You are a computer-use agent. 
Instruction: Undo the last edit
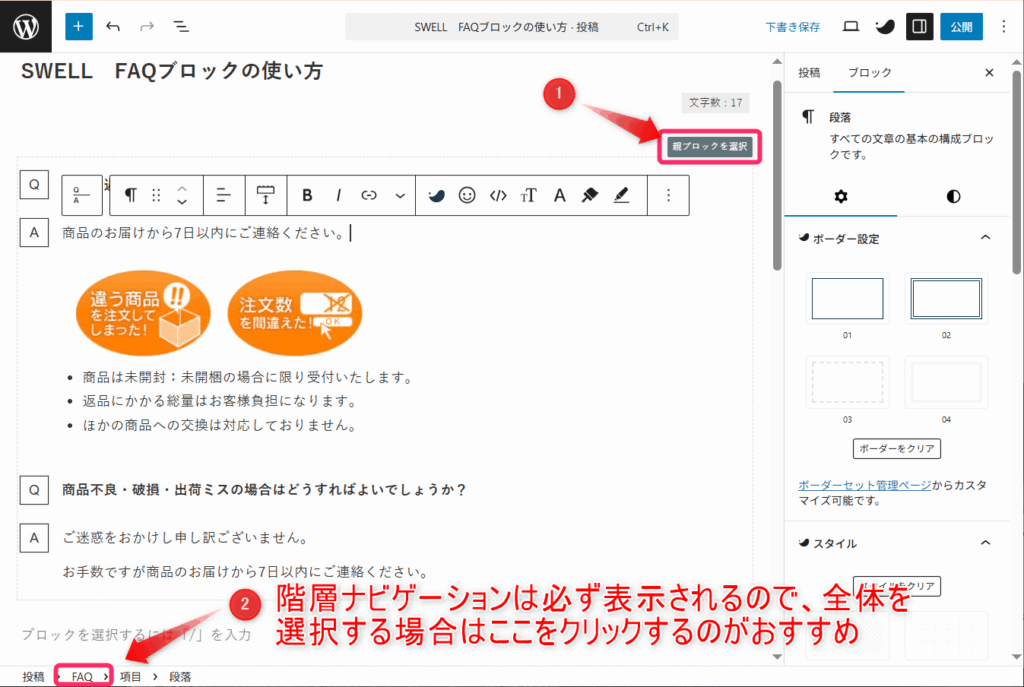point(113,26)
